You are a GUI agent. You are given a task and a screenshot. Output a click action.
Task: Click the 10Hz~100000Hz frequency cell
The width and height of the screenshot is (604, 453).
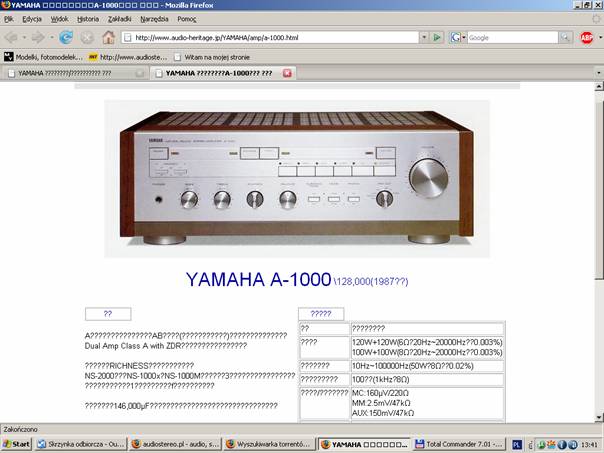coord(428,366)
